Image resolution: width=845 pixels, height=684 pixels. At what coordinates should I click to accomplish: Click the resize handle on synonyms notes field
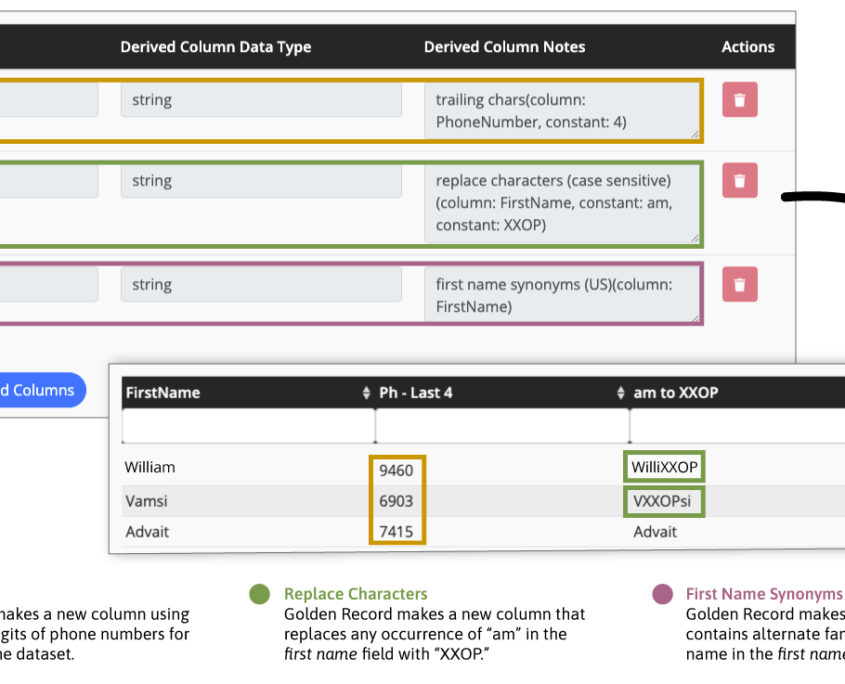(x=693, y=316)
